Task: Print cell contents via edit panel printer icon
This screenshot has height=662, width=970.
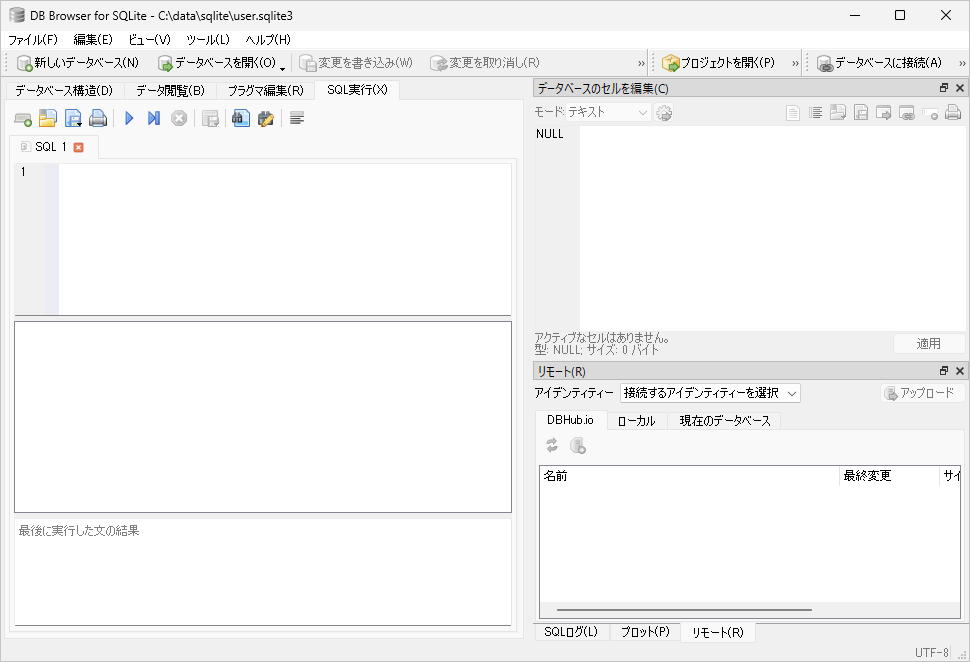Action: (x=951, y=112)
